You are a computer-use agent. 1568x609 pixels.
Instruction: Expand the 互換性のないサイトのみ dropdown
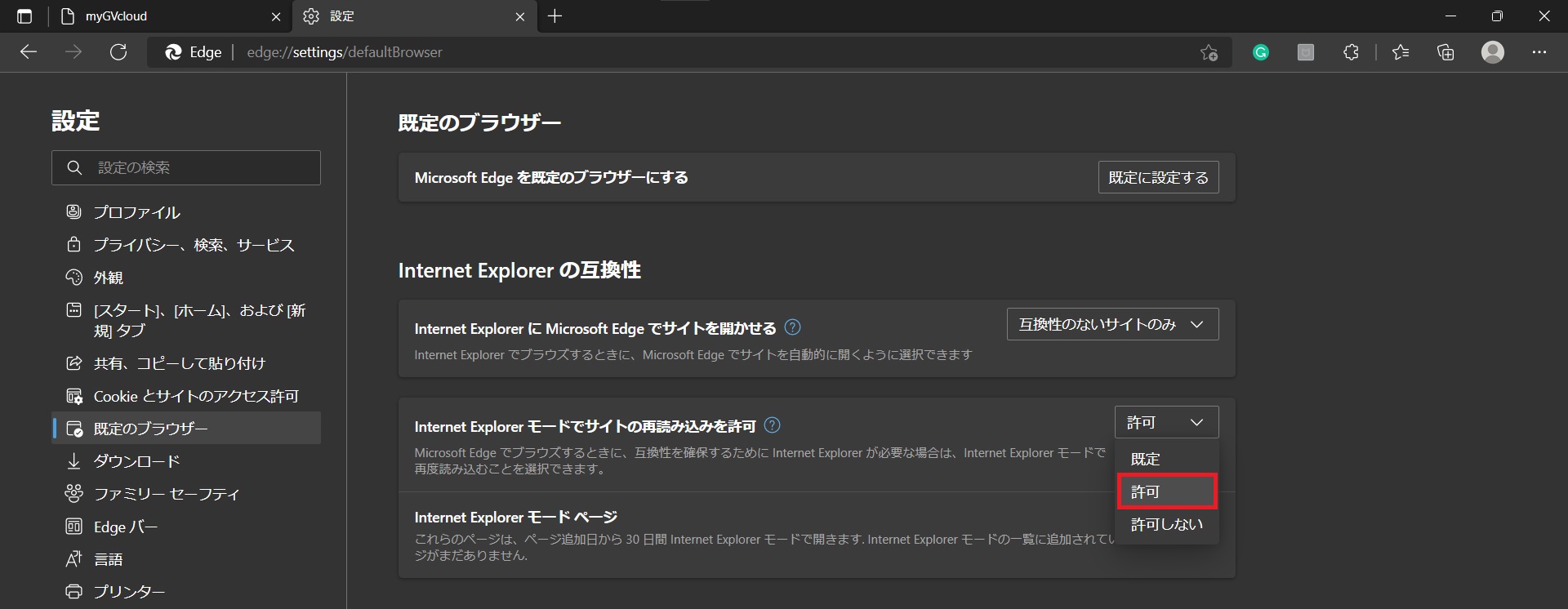(x=1112, y=324)
